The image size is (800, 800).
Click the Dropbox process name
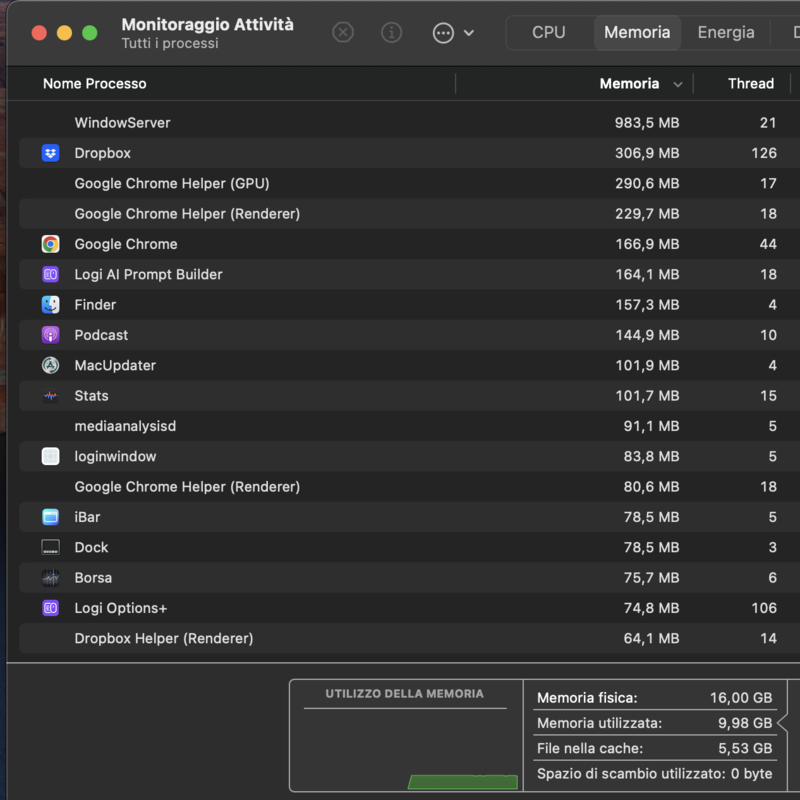103,153
